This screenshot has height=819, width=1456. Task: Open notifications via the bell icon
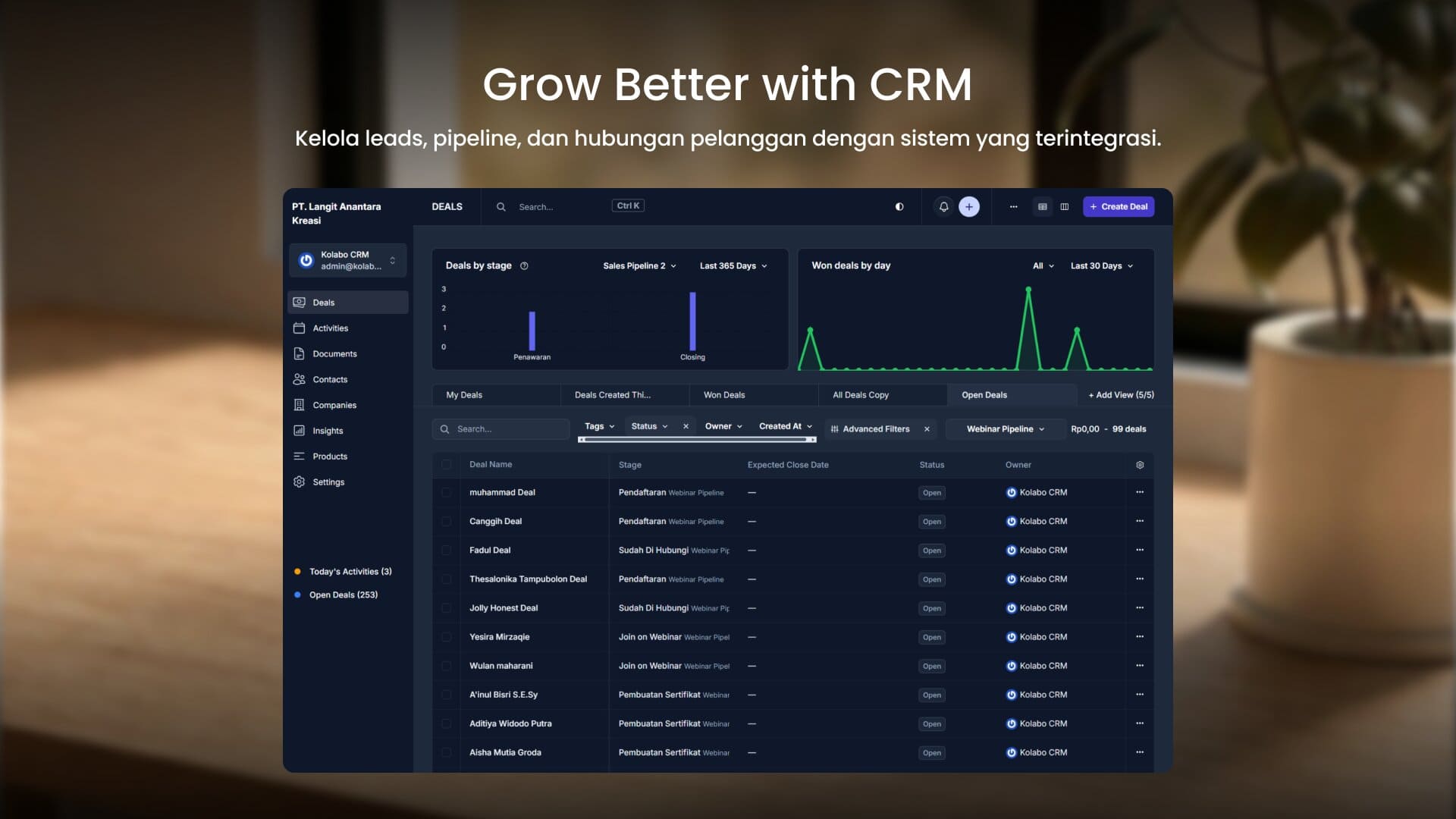click(943, 206)
